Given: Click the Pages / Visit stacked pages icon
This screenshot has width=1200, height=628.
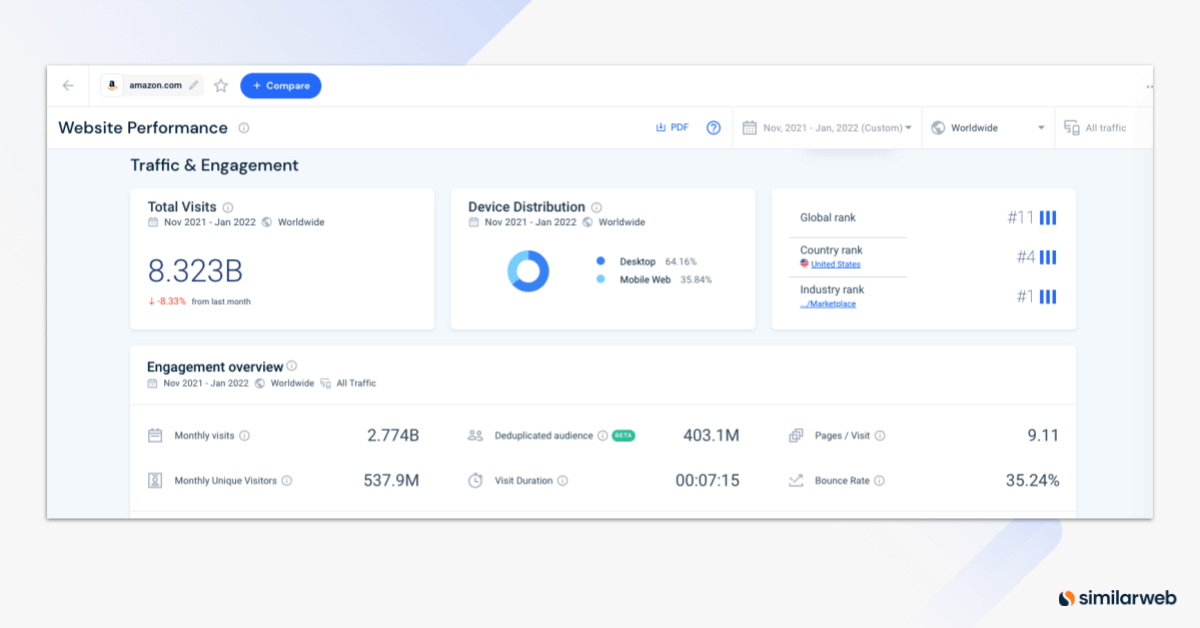Looking at the screenshot, I should pyautogui.click(x=796, y=436).
